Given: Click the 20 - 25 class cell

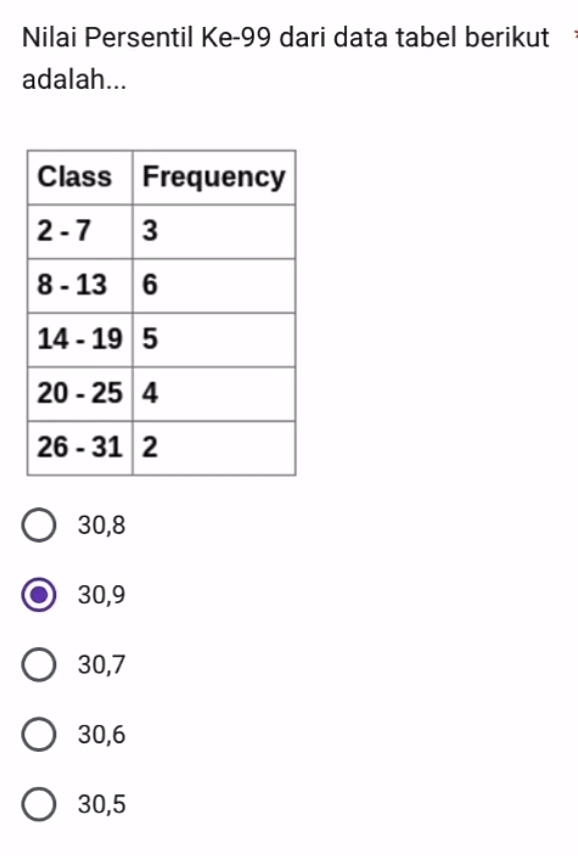Looking at the screenshot, I should coord(80,394).
